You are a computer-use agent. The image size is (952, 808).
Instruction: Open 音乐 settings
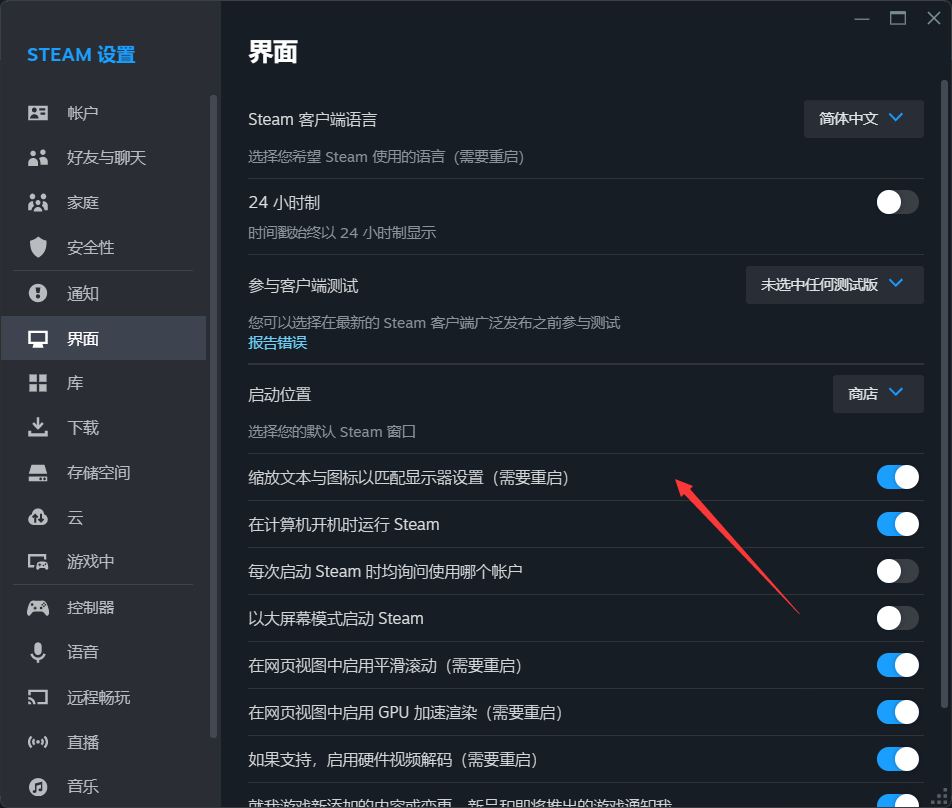pos(104,787)
